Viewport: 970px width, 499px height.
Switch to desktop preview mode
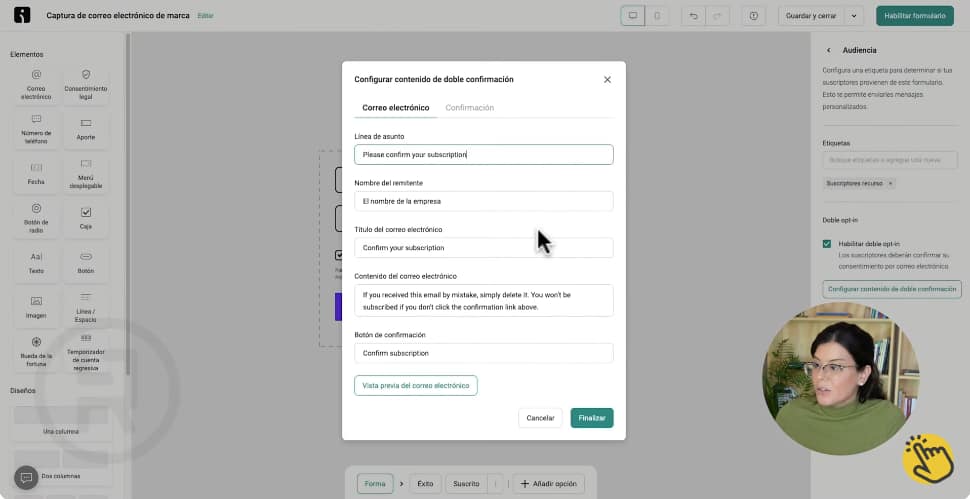(633, 15)
